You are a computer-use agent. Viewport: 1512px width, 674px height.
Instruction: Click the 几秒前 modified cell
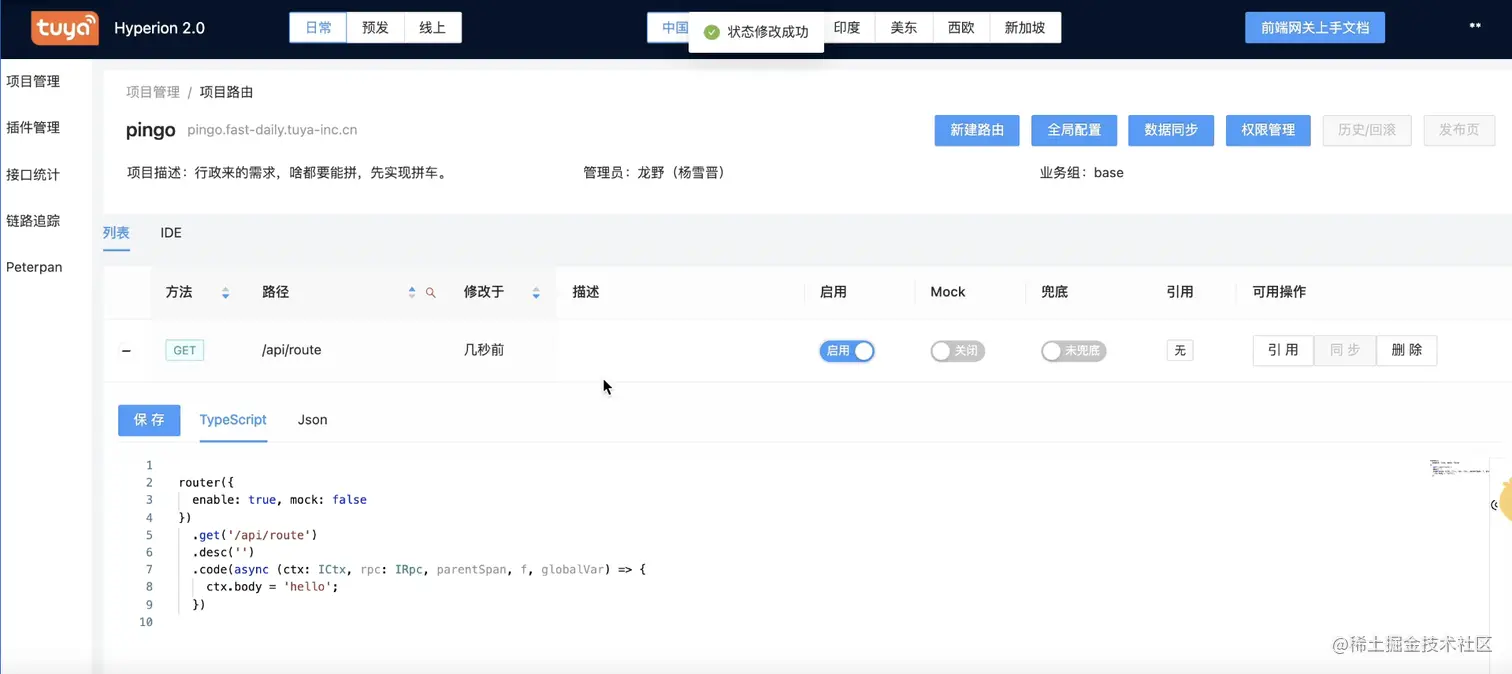(x=484, y=350)
